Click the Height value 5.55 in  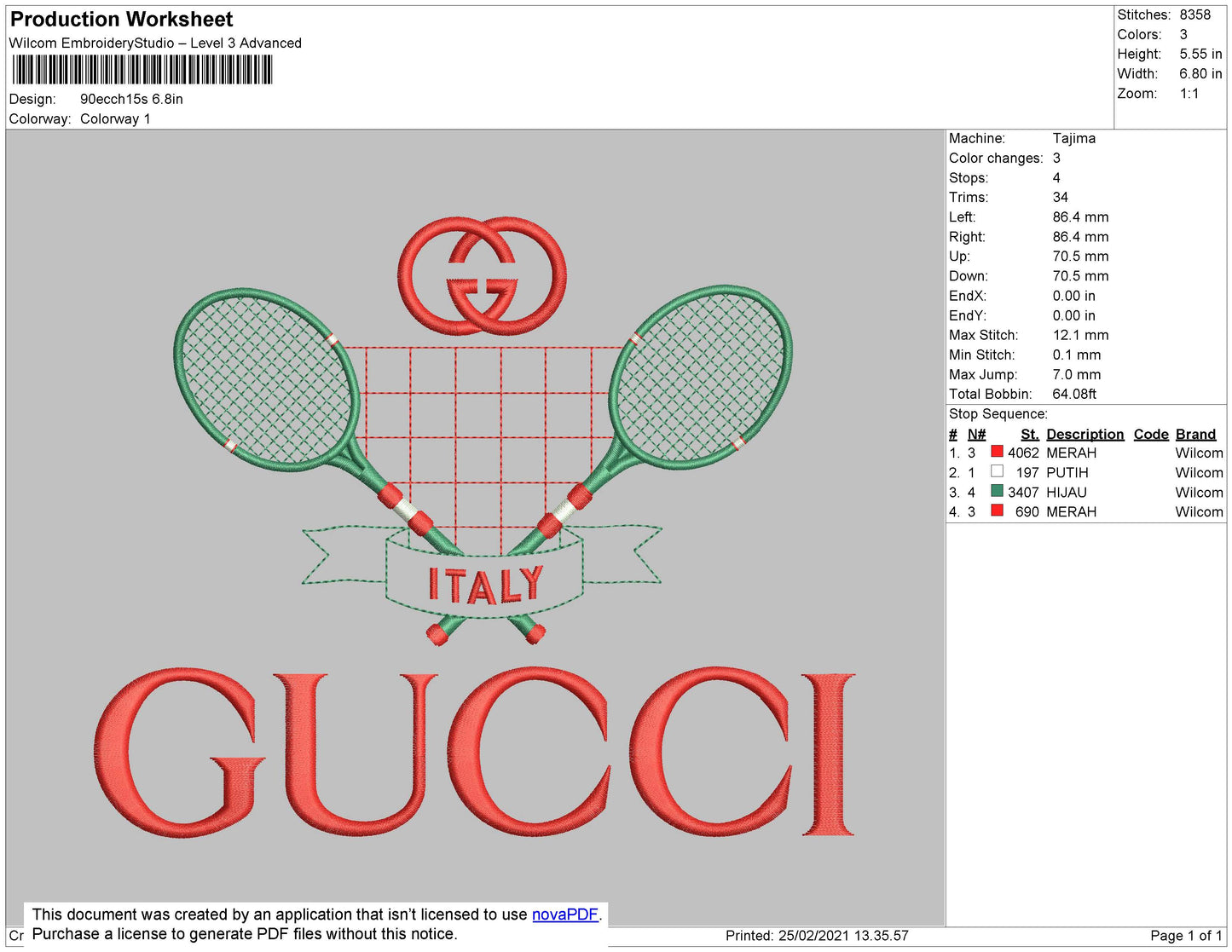tap(1200, 54)
